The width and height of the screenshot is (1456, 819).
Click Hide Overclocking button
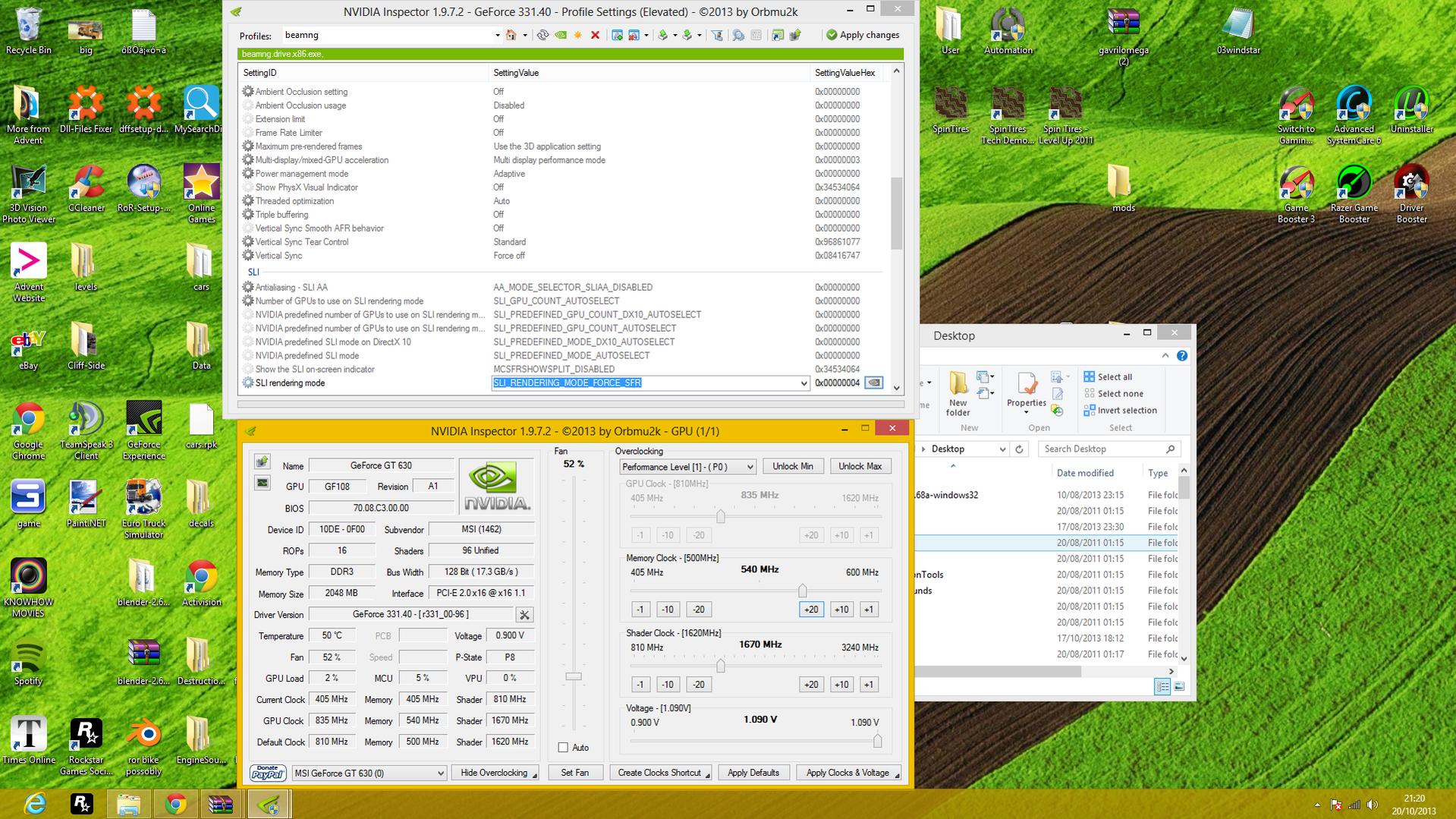[495, 773]
